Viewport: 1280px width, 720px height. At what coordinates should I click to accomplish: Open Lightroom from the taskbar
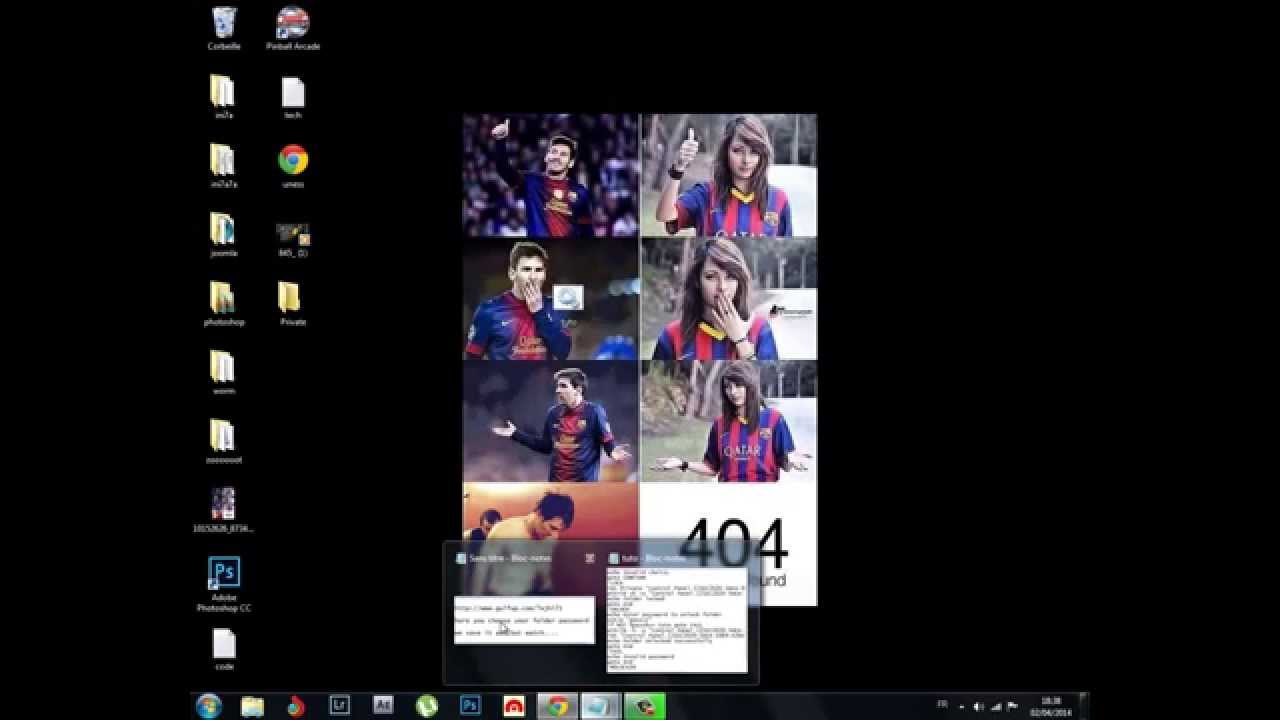tap(339, 706)
